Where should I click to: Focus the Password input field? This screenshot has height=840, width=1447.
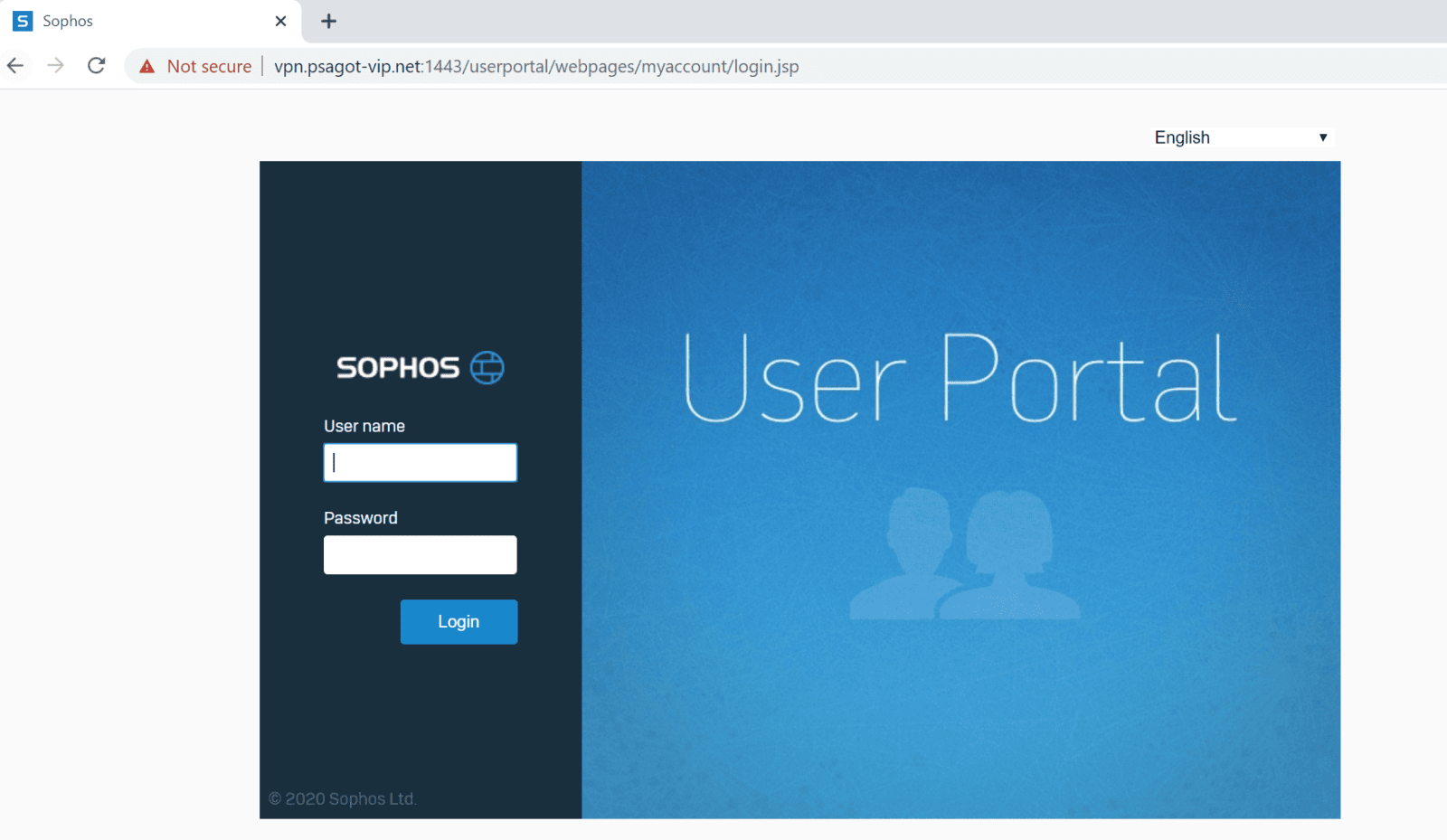click(x=421, y=555)
